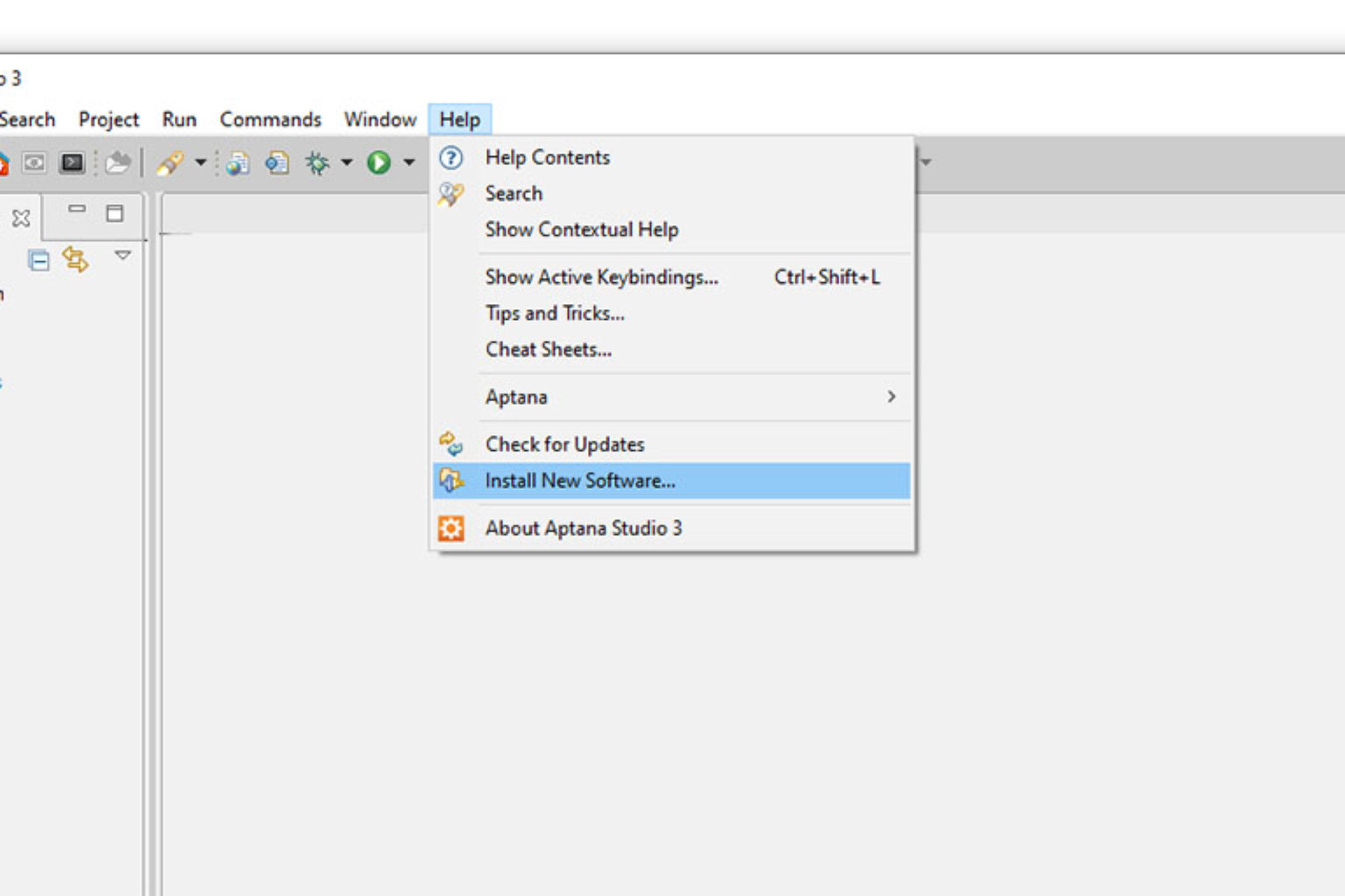
Task: Open the Window menu
Action: (x=380, y=119)
